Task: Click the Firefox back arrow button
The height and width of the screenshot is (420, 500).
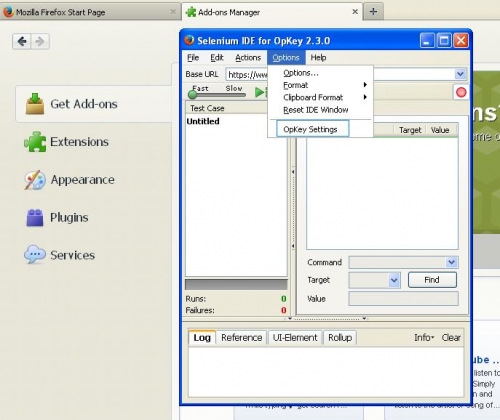Action: pos(22,41)
